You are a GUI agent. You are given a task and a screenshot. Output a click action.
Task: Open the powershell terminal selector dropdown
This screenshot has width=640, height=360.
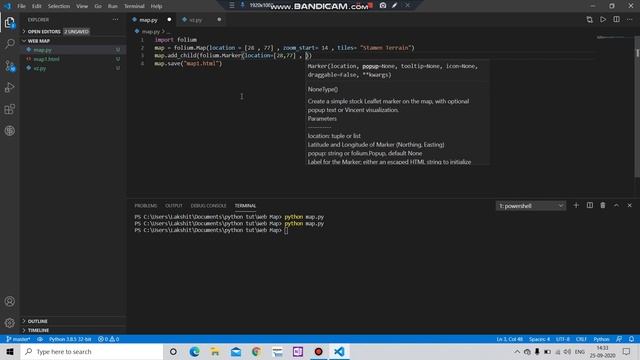531,206
